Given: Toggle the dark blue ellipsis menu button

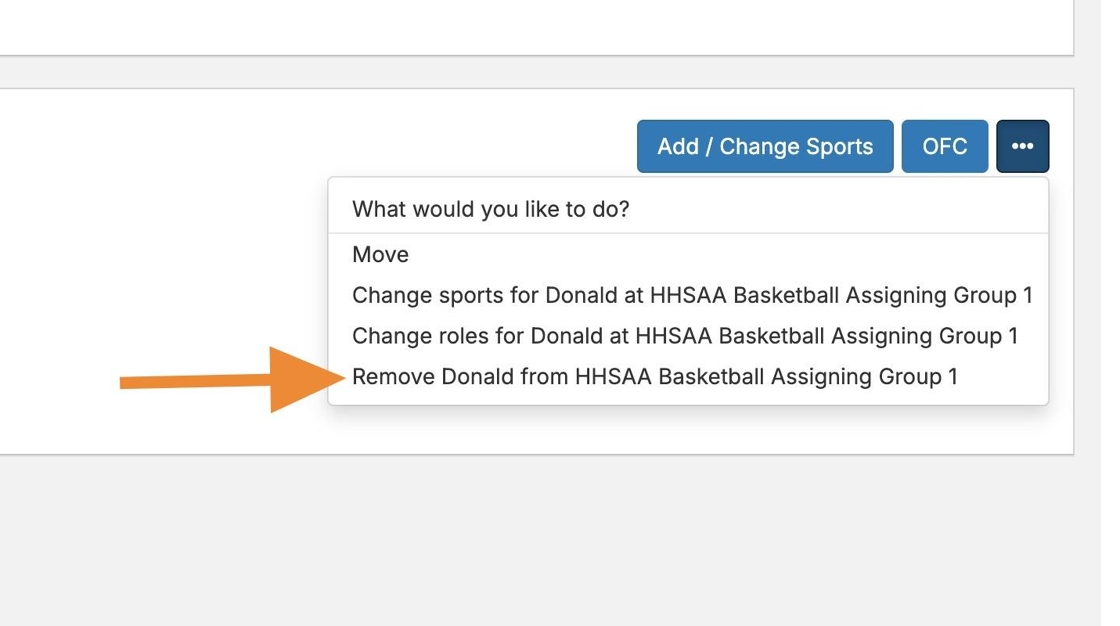Looking at the screenshot, I should 1022,146.
